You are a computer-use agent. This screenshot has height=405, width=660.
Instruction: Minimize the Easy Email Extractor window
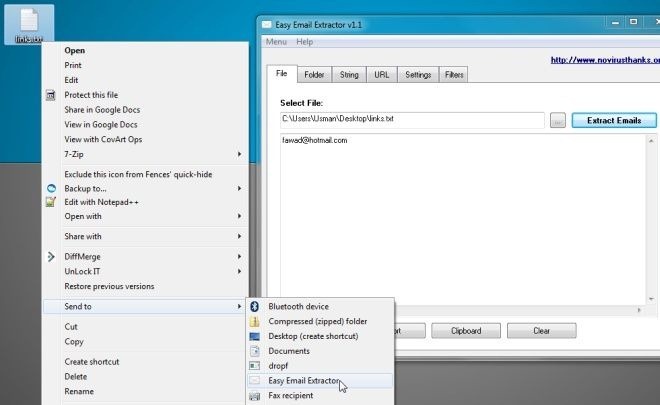pyautogui.click(x=615, y=22)
